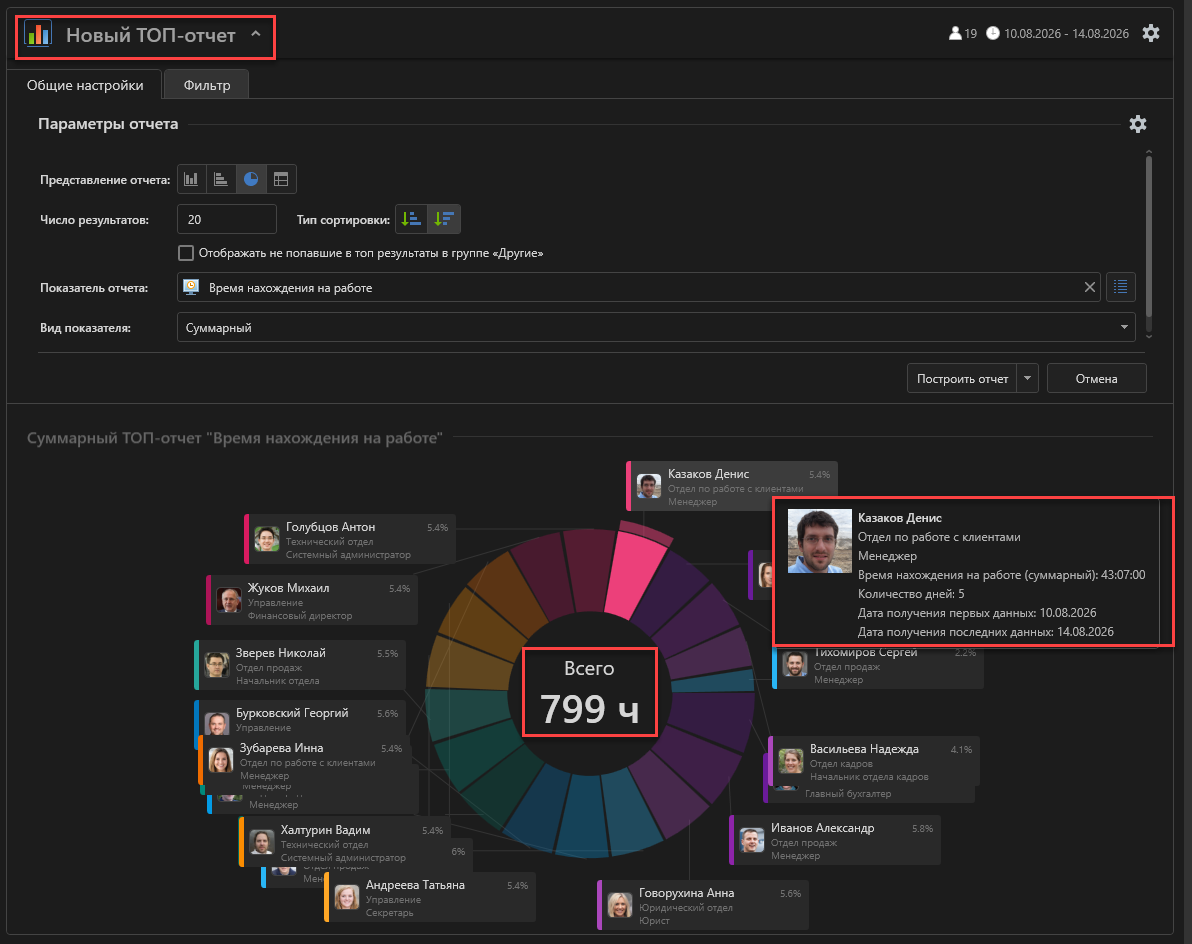
Task: Select the pie chart report view
Action: point(251,179)
